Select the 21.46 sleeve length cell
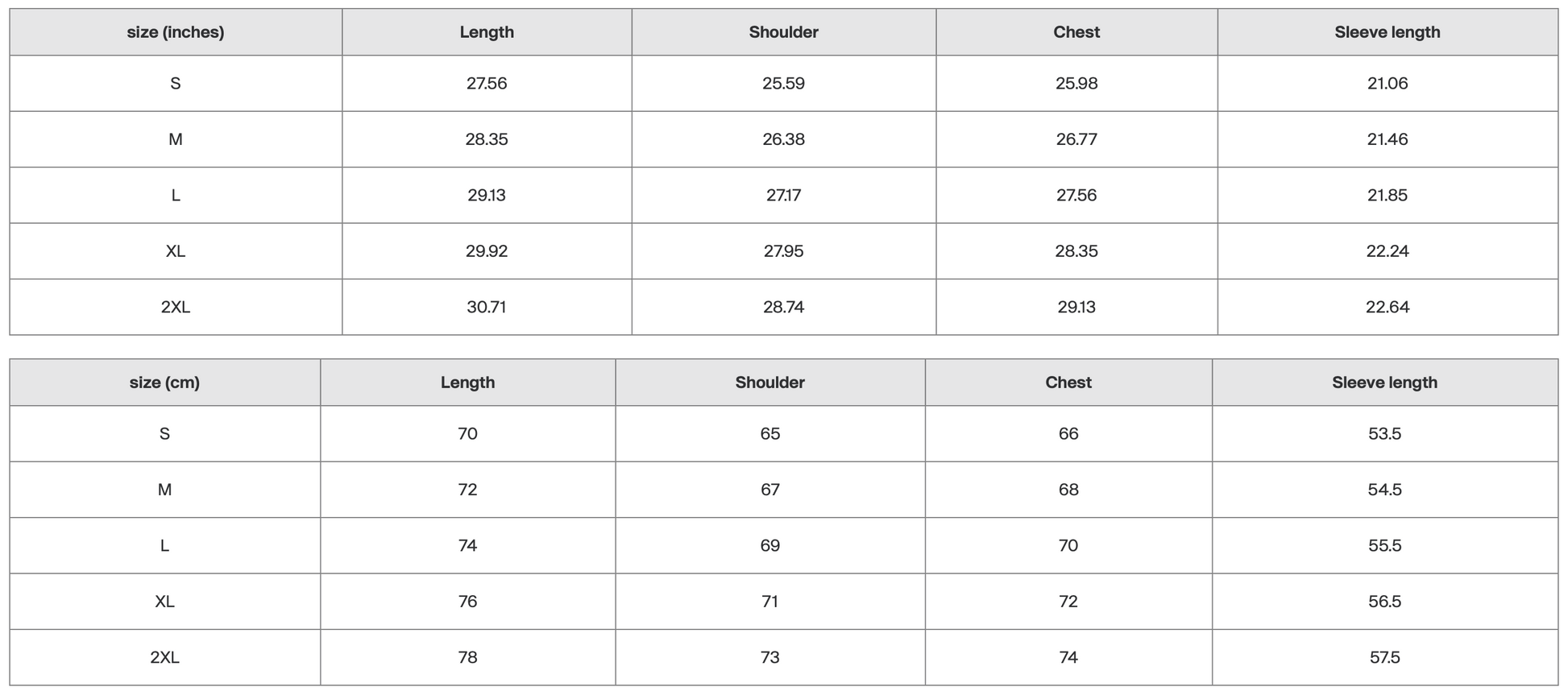The height and width of the screenshot is (695, 1568). [x=1387, y=139]
